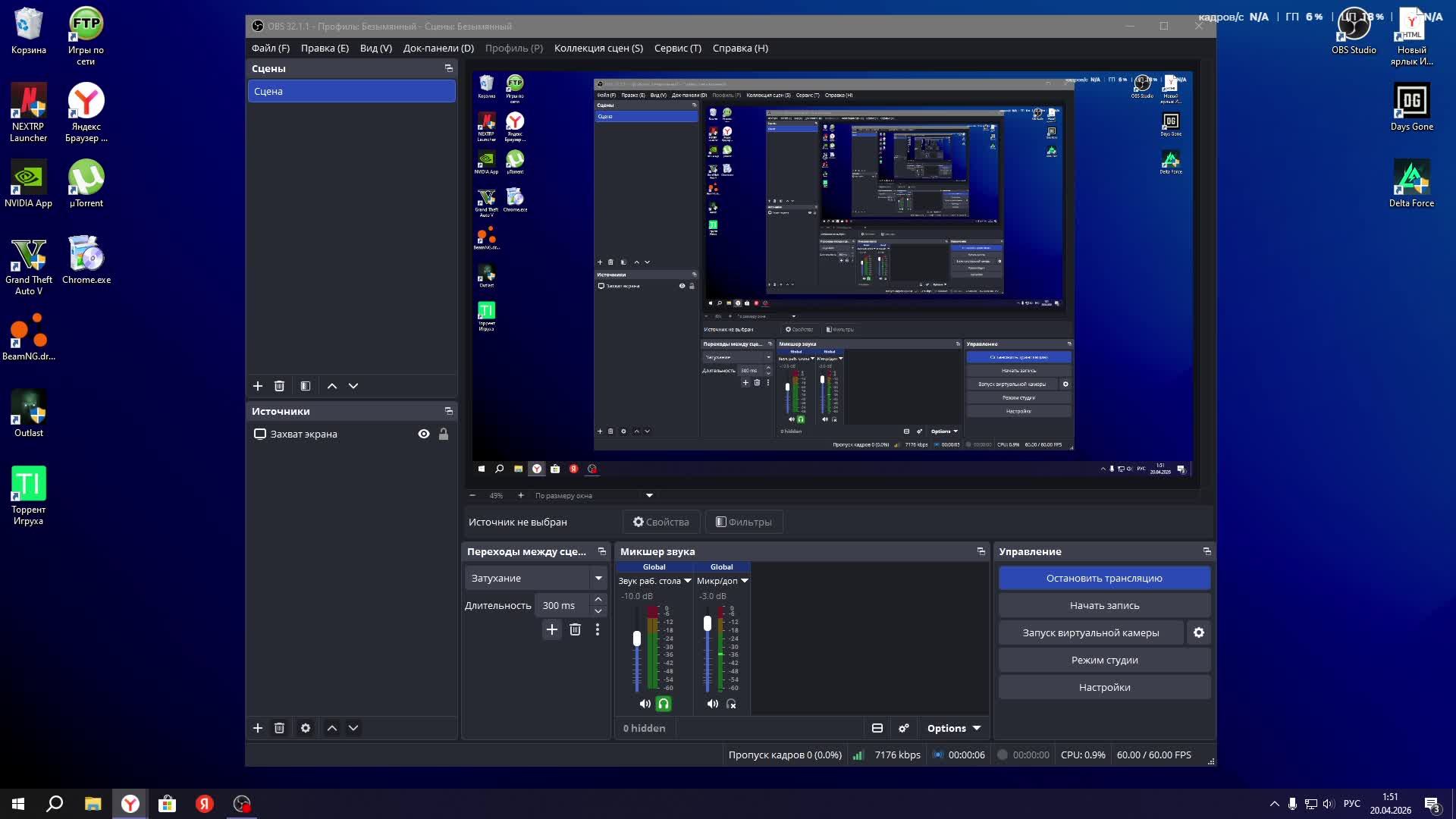Open the mixer Options dropdown
The height and width of the screenshot is (819, 1456).
coord(953,728)
